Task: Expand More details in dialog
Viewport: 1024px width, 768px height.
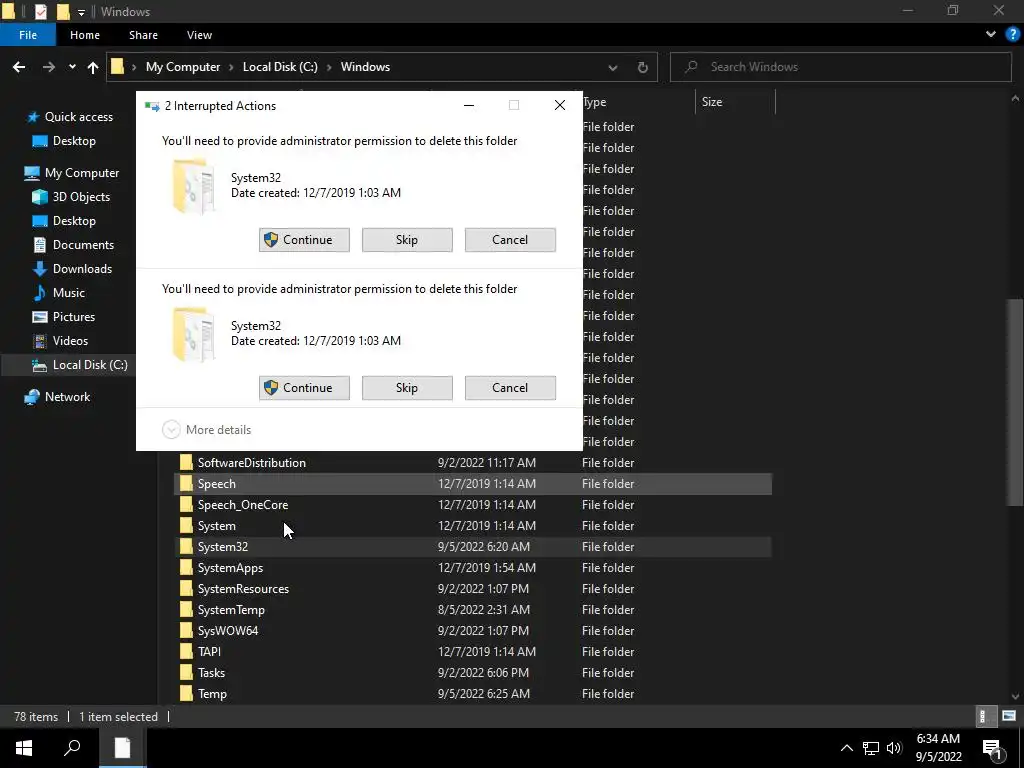Action: [207, 430]
